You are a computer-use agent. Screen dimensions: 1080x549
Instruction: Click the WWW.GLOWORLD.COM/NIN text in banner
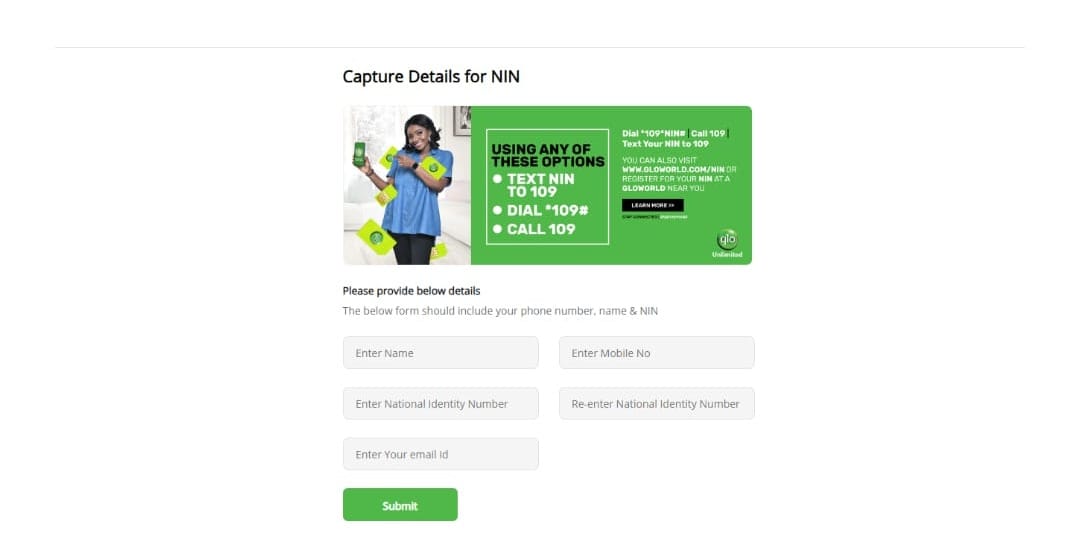coord(673,169)
